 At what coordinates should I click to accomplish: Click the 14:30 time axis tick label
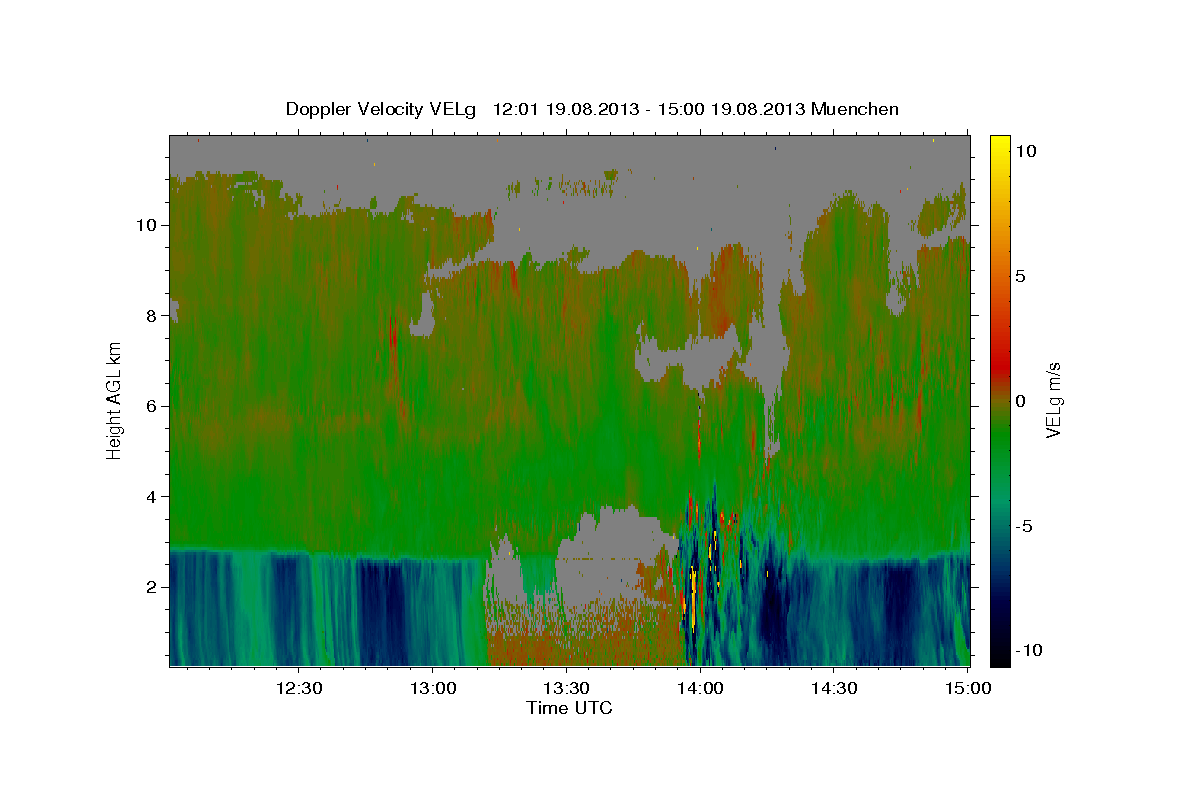point(834,688)
